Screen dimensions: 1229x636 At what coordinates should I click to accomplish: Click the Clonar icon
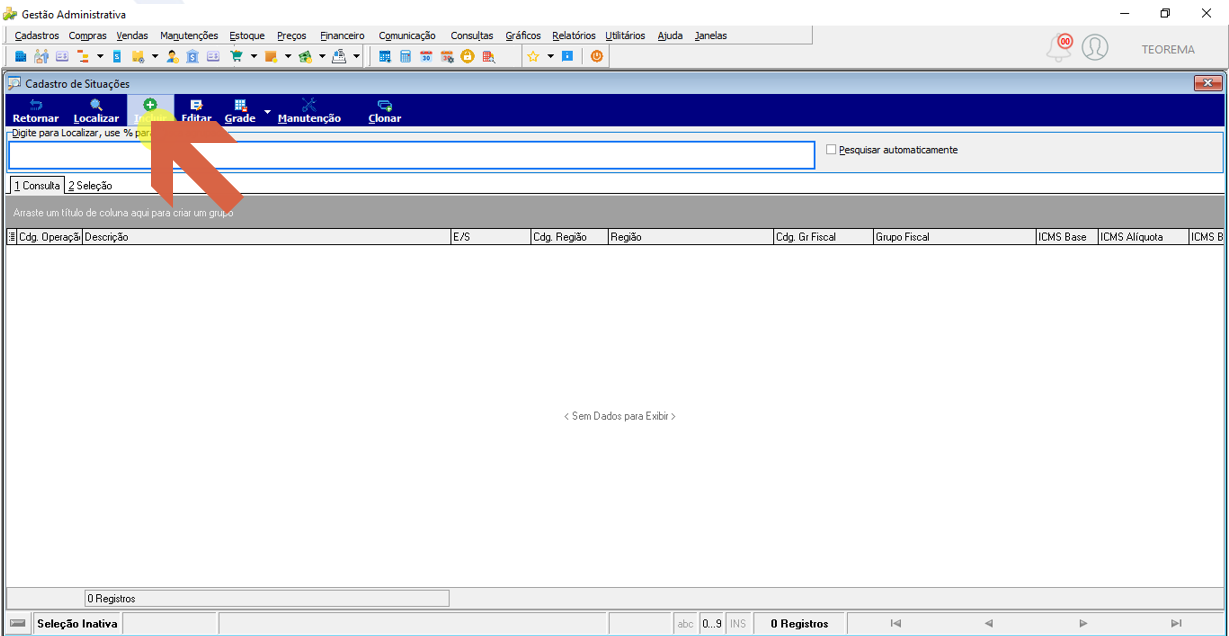tap(384, 110)
